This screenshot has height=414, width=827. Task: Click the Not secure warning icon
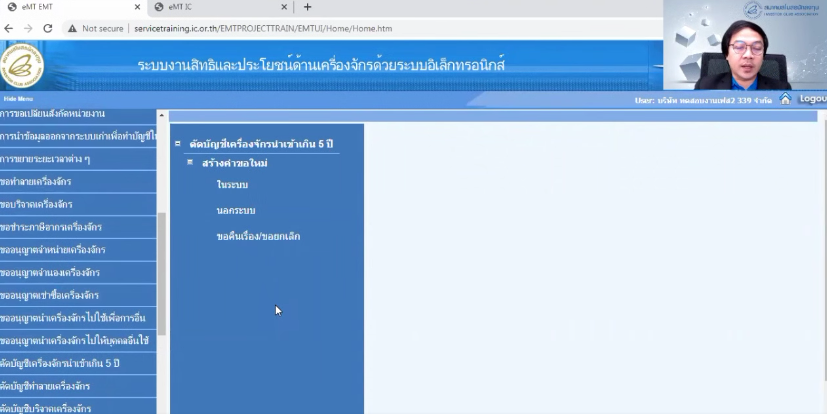72,28
